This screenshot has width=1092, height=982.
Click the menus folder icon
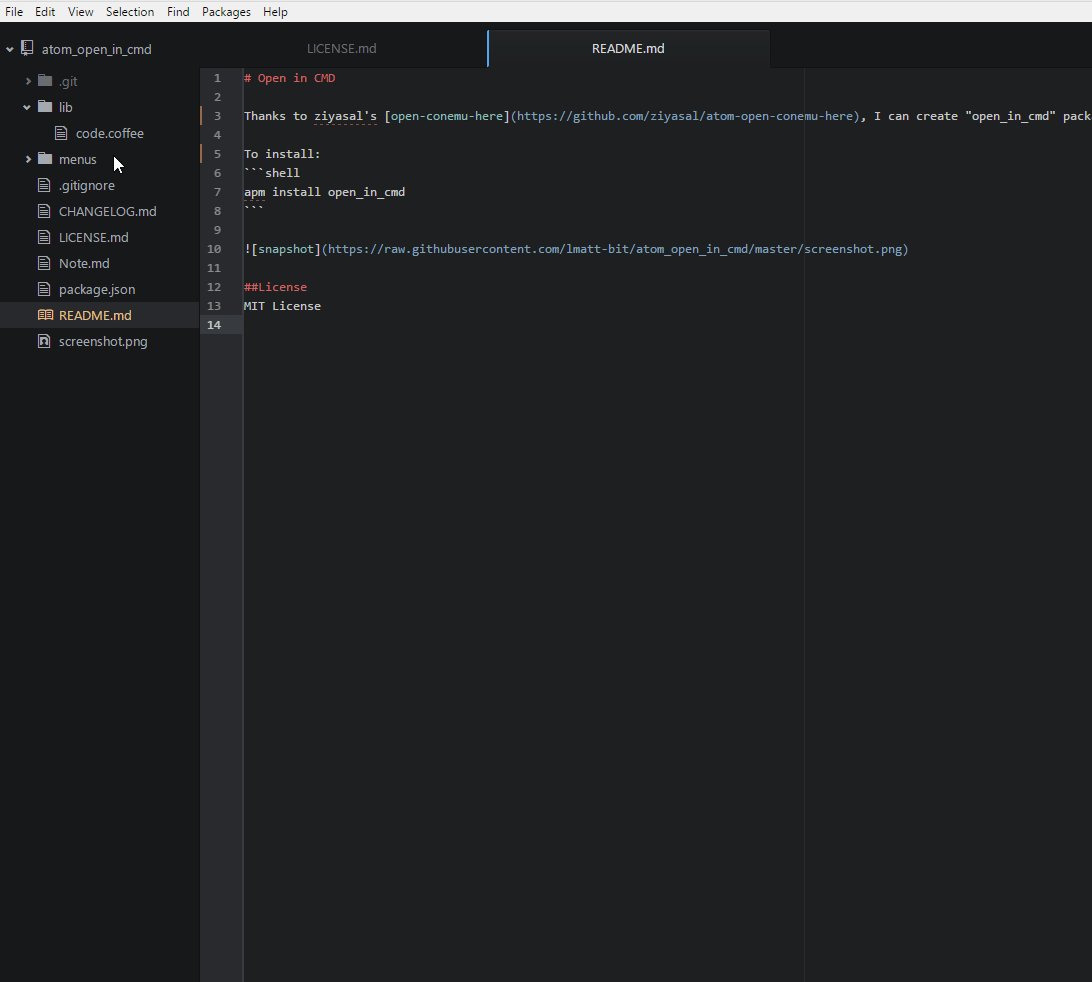click(x=44, y=159)
